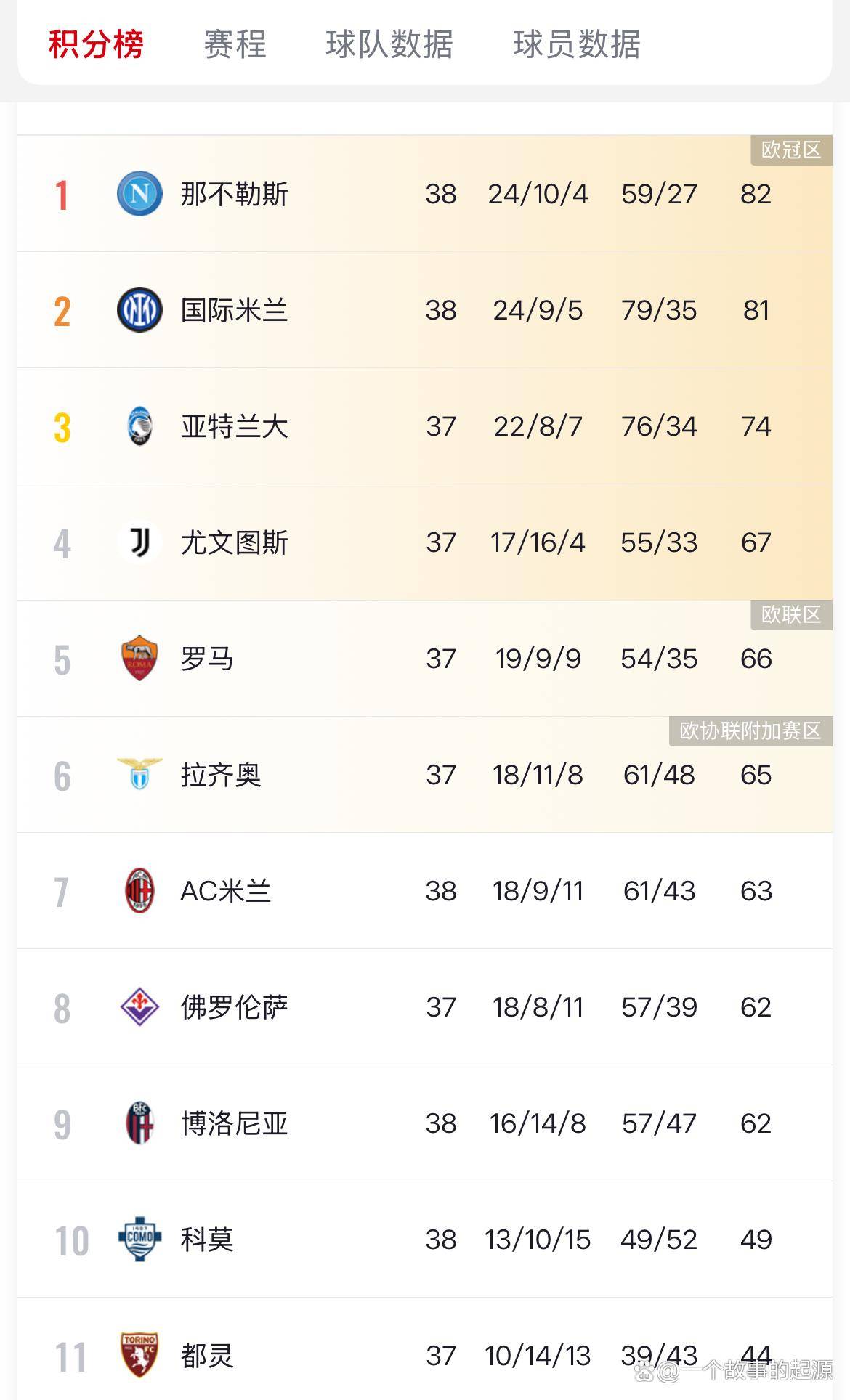This screenshot has height=1400, width=850.
Task: Switch to the 赛程 tab
Action: point(235,44)
